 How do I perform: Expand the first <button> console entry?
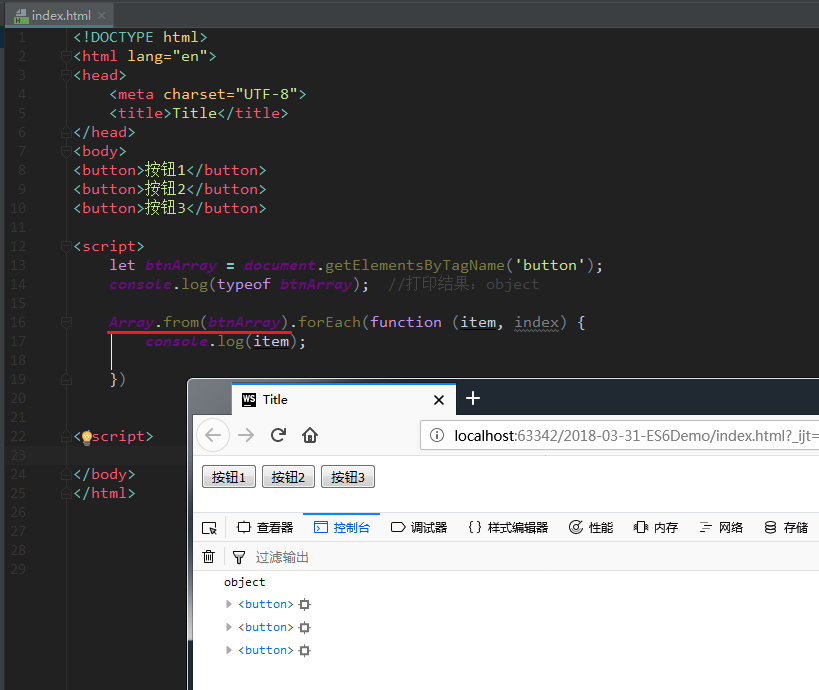[x=229, y=604]
